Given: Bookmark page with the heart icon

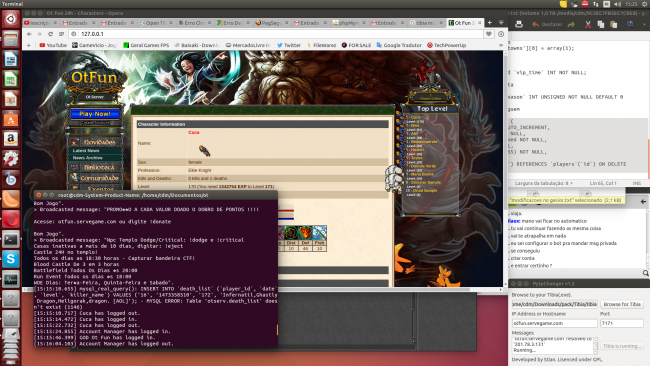Looking at the screenshot, I should (489, 34).
